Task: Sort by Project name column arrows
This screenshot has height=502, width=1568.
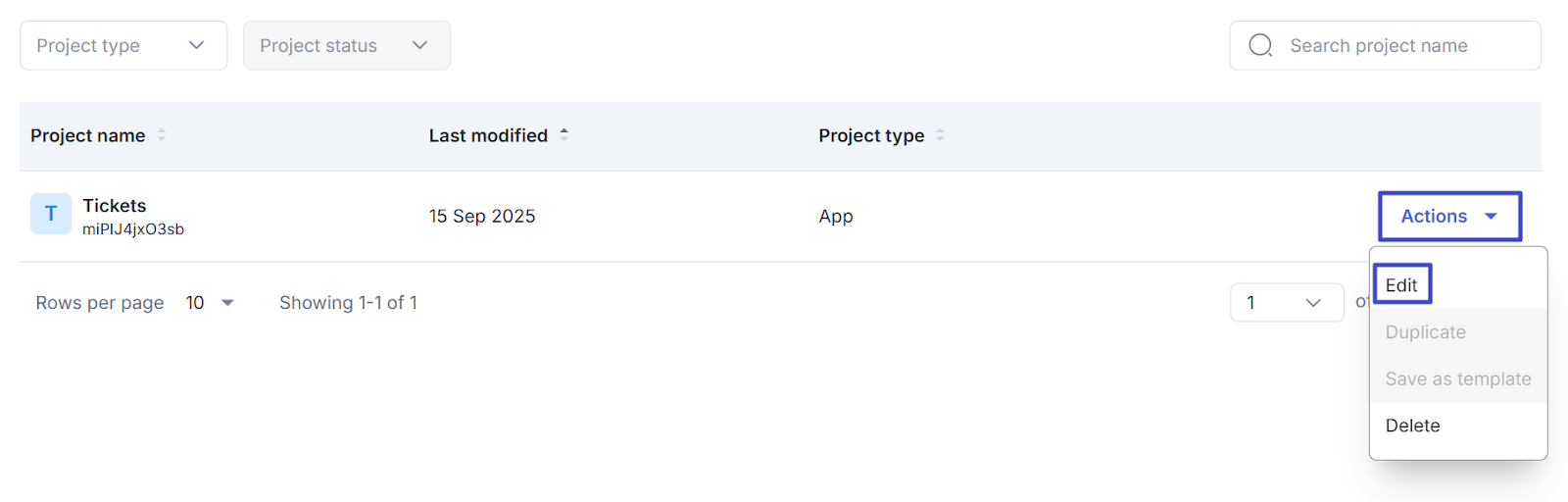Action: pyautogui.click(x=162, y=135)
